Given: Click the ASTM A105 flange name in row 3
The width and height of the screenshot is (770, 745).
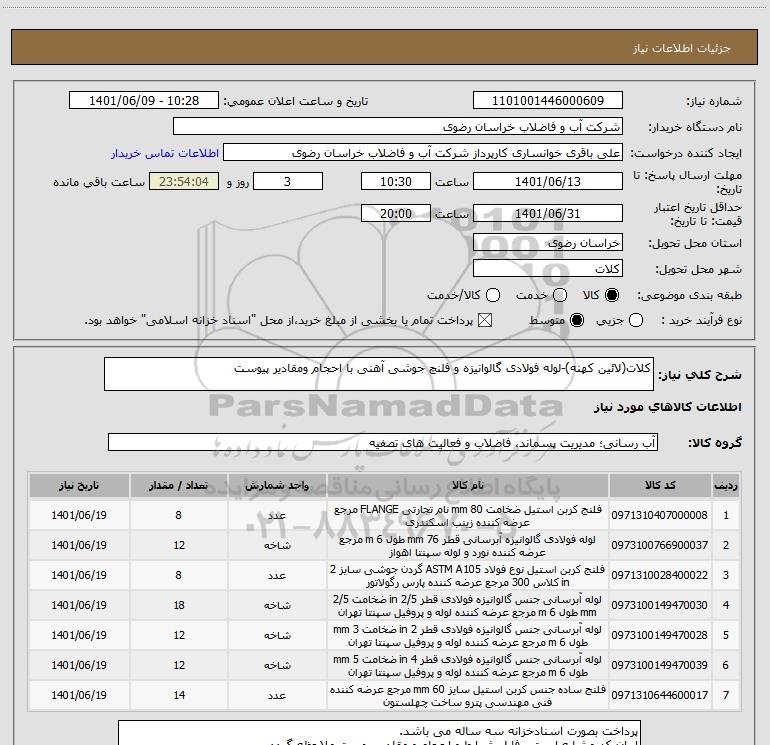Looking at the screenshot, I should pyautogui.click(x=468, y=576).
